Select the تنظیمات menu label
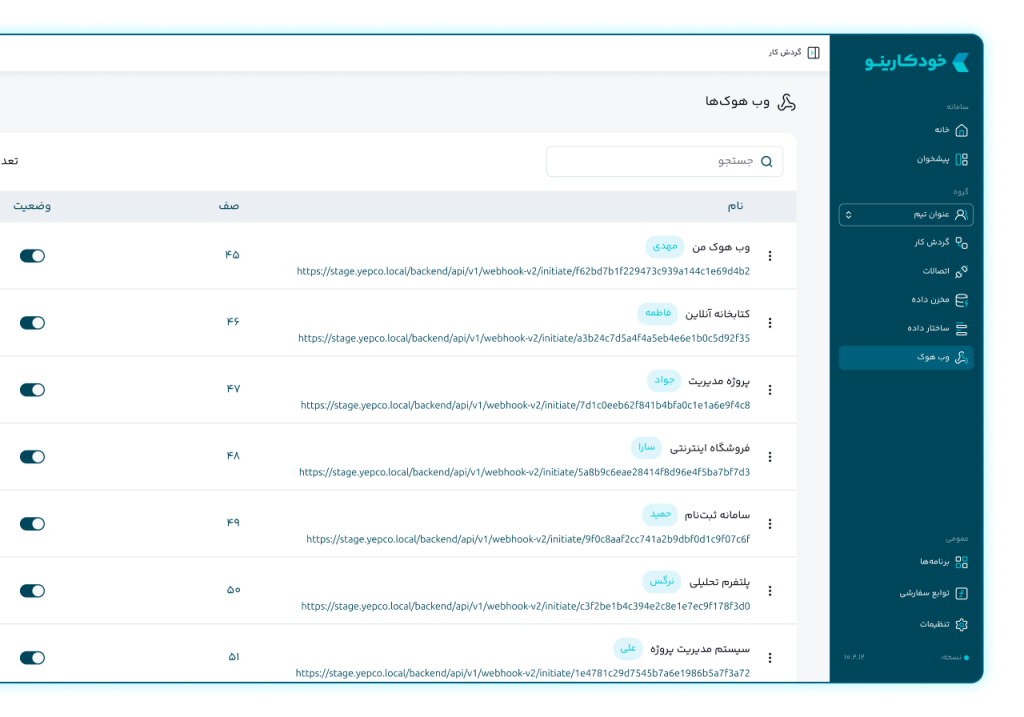The height and width of the screenshot is (717, 1024). point(935,625)
